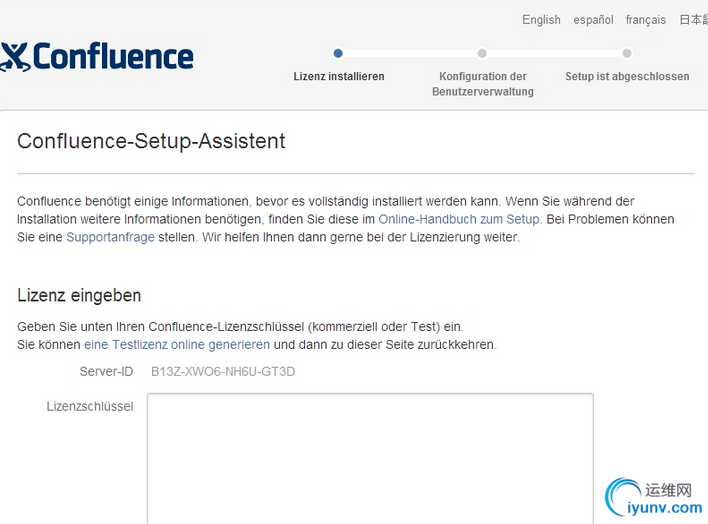The width and height of the screenshot is (708, 524).
Task: Open the 'Online-Handbuch zum Setup' link
Action: [x=459, y=219]
